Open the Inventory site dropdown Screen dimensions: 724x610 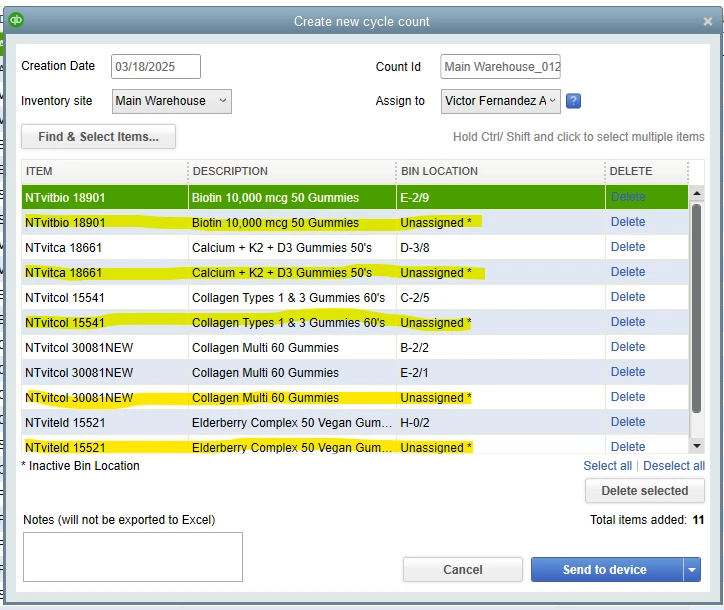pyautogui.click(x=172, y=101)
